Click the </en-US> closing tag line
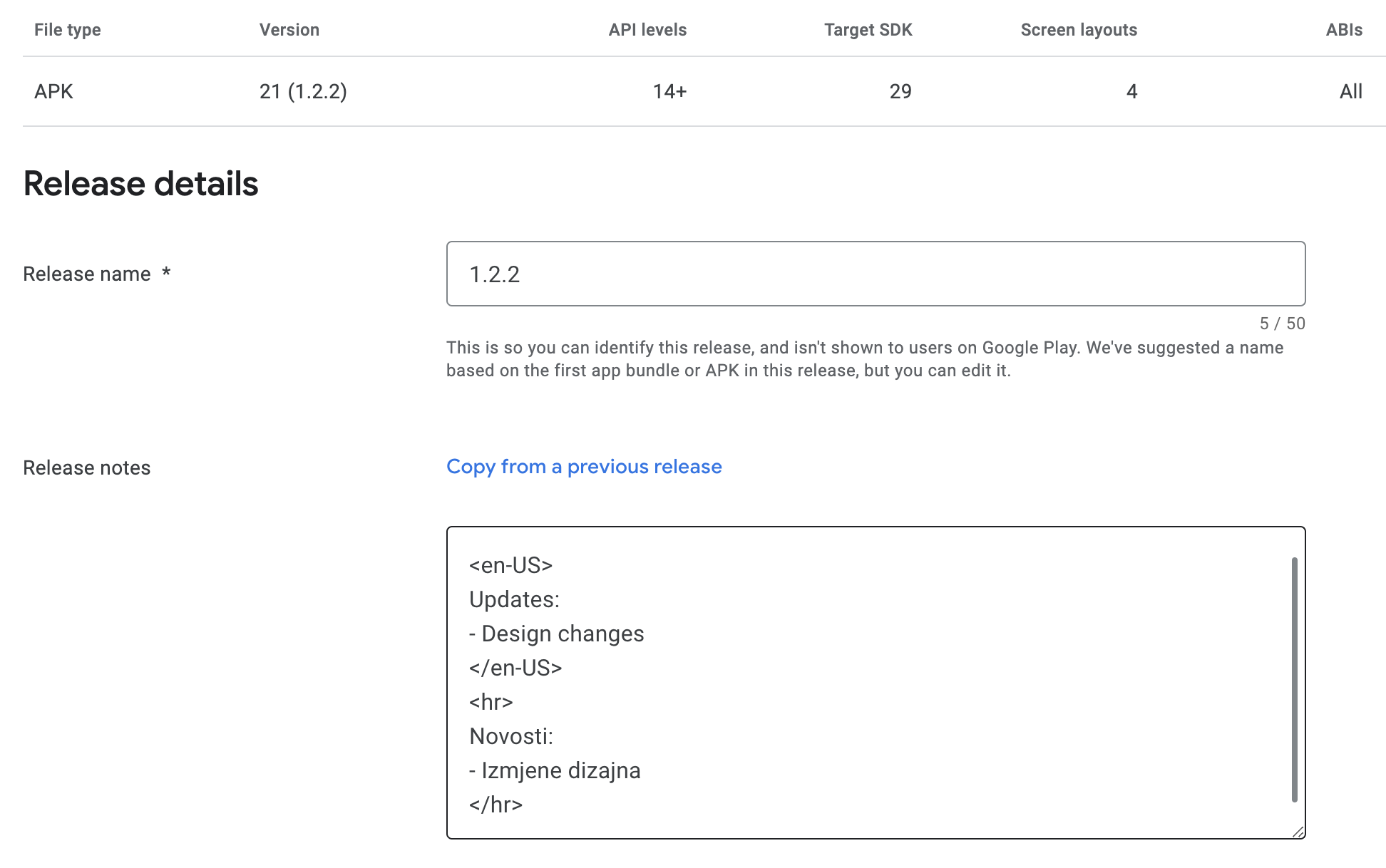Screen dimensions: 1386x868 click(x=515, y=668)
